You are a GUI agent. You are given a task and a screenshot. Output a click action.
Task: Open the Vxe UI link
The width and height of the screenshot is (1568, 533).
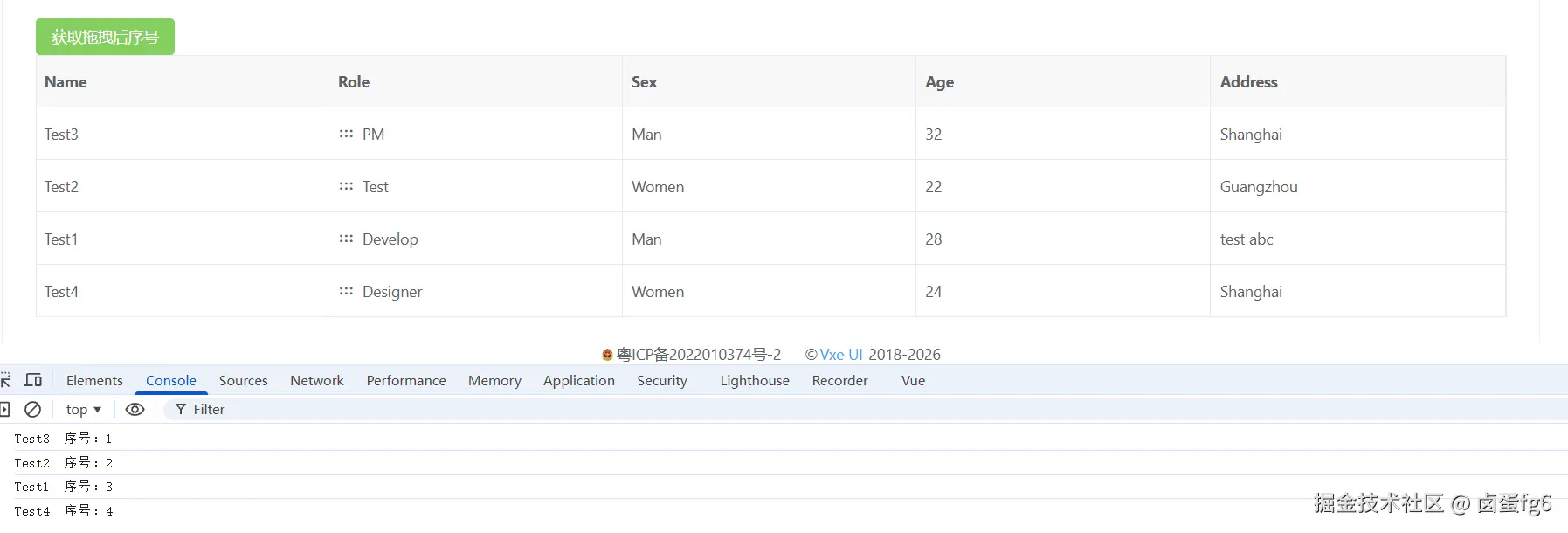tap(840, 354)
